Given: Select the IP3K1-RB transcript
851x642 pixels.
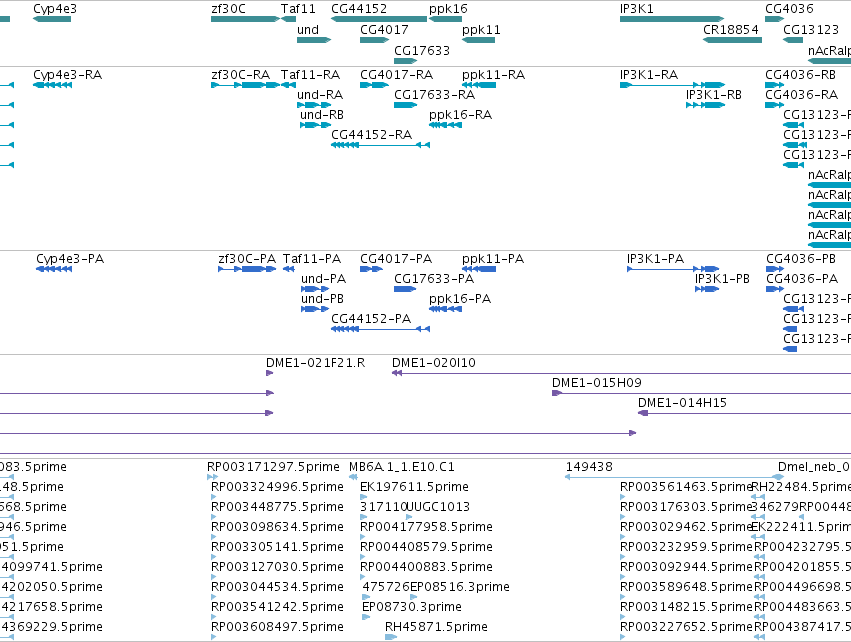Looking at the screenshot, I should coord(705,105).
